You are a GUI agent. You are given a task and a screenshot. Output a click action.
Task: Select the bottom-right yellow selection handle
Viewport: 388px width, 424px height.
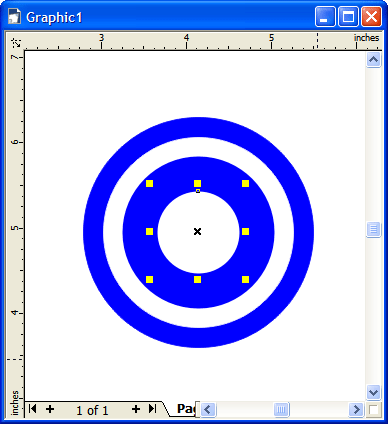(x=245, y=279)
